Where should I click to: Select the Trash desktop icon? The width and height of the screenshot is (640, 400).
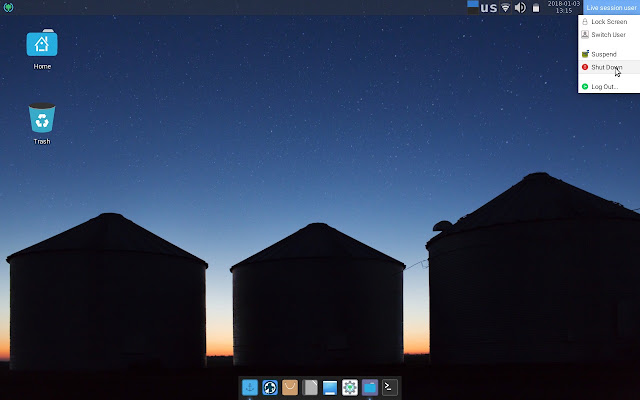pyautogui.click(x=42, y=124)
